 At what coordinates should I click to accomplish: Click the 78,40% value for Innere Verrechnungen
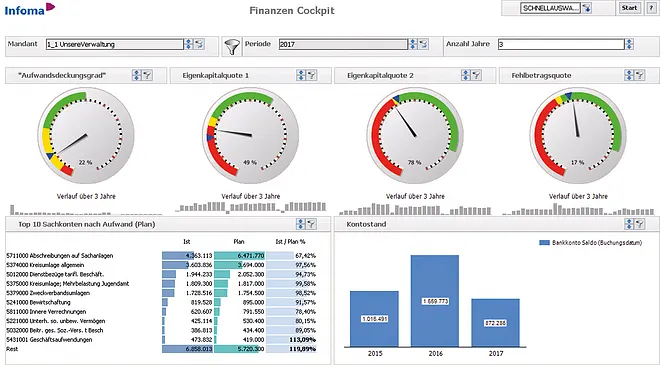[x=305, y=312]
